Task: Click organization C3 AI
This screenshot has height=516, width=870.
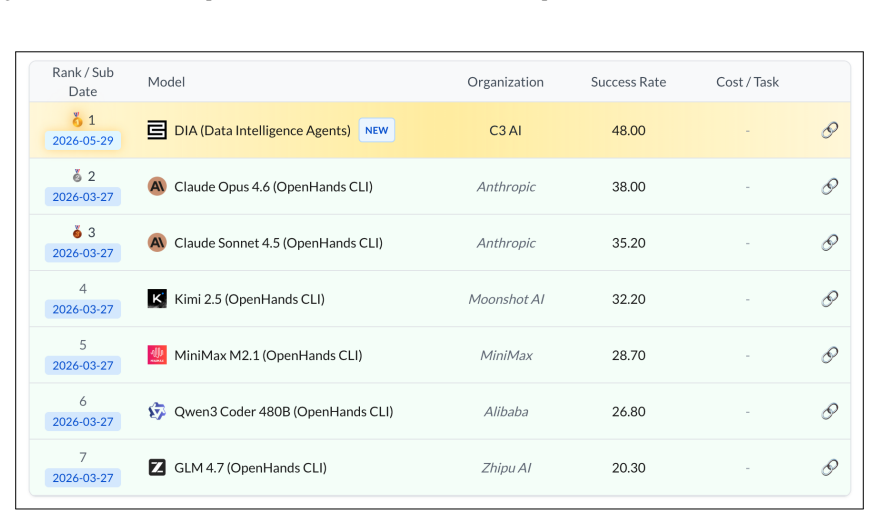Action: (x=505, y=130)
